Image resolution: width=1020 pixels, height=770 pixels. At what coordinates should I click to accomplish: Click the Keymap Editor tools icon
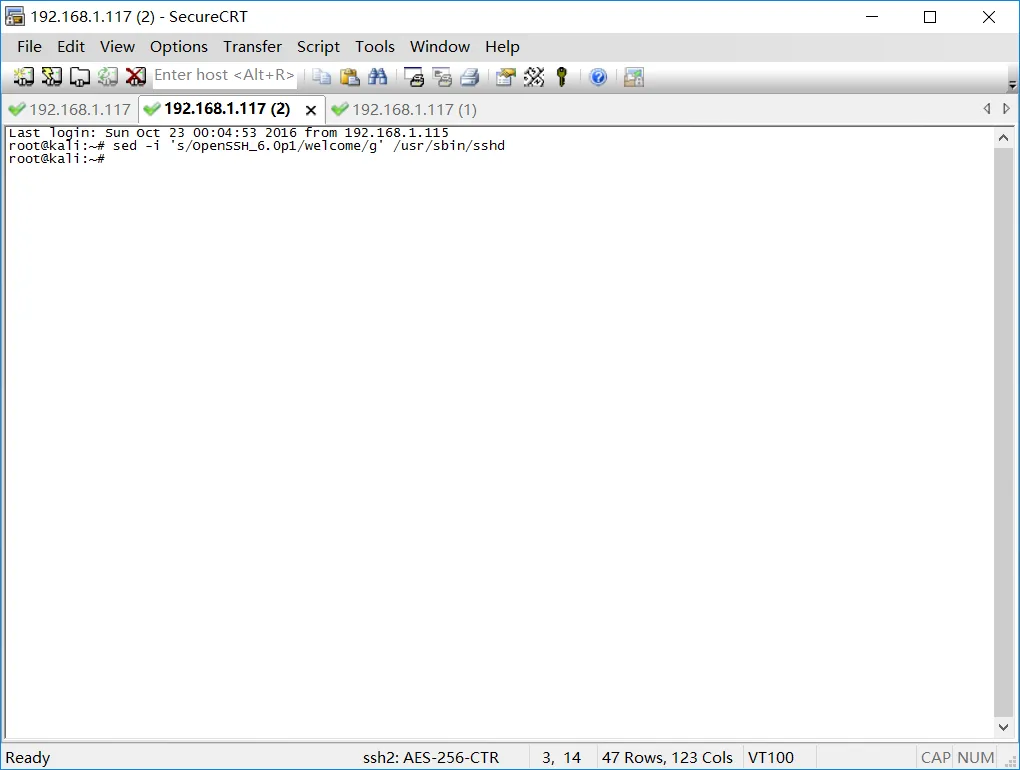point(533,77)
